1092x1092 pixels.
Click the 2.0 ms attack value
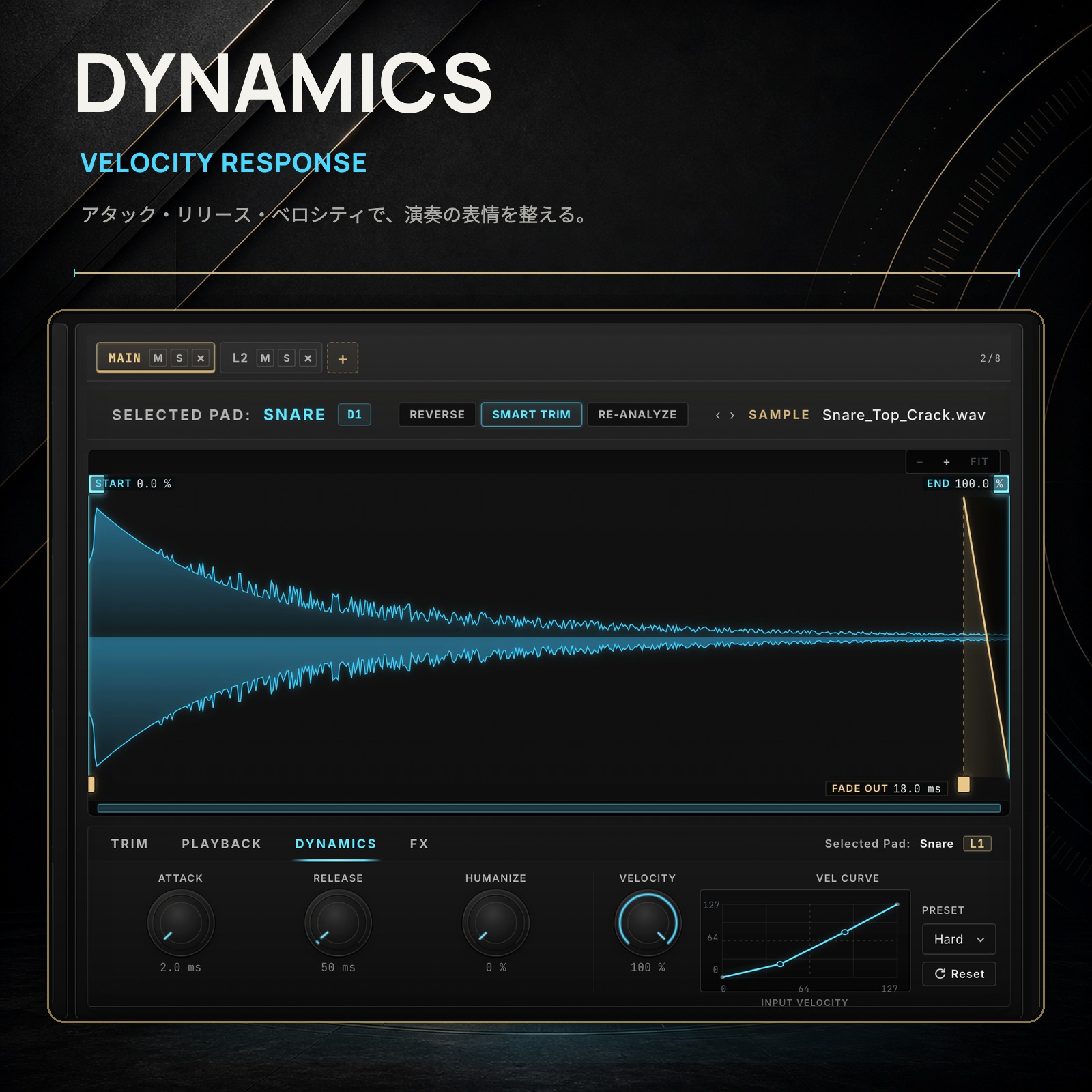click(x=181, y=968)
